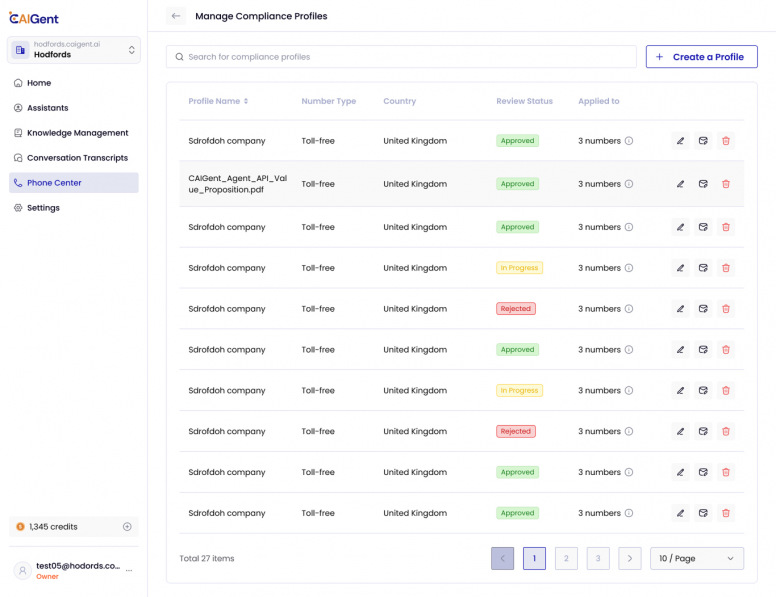Click edit pencil in first In Progress row
This screenshot has width=776, height=597.
680,268
